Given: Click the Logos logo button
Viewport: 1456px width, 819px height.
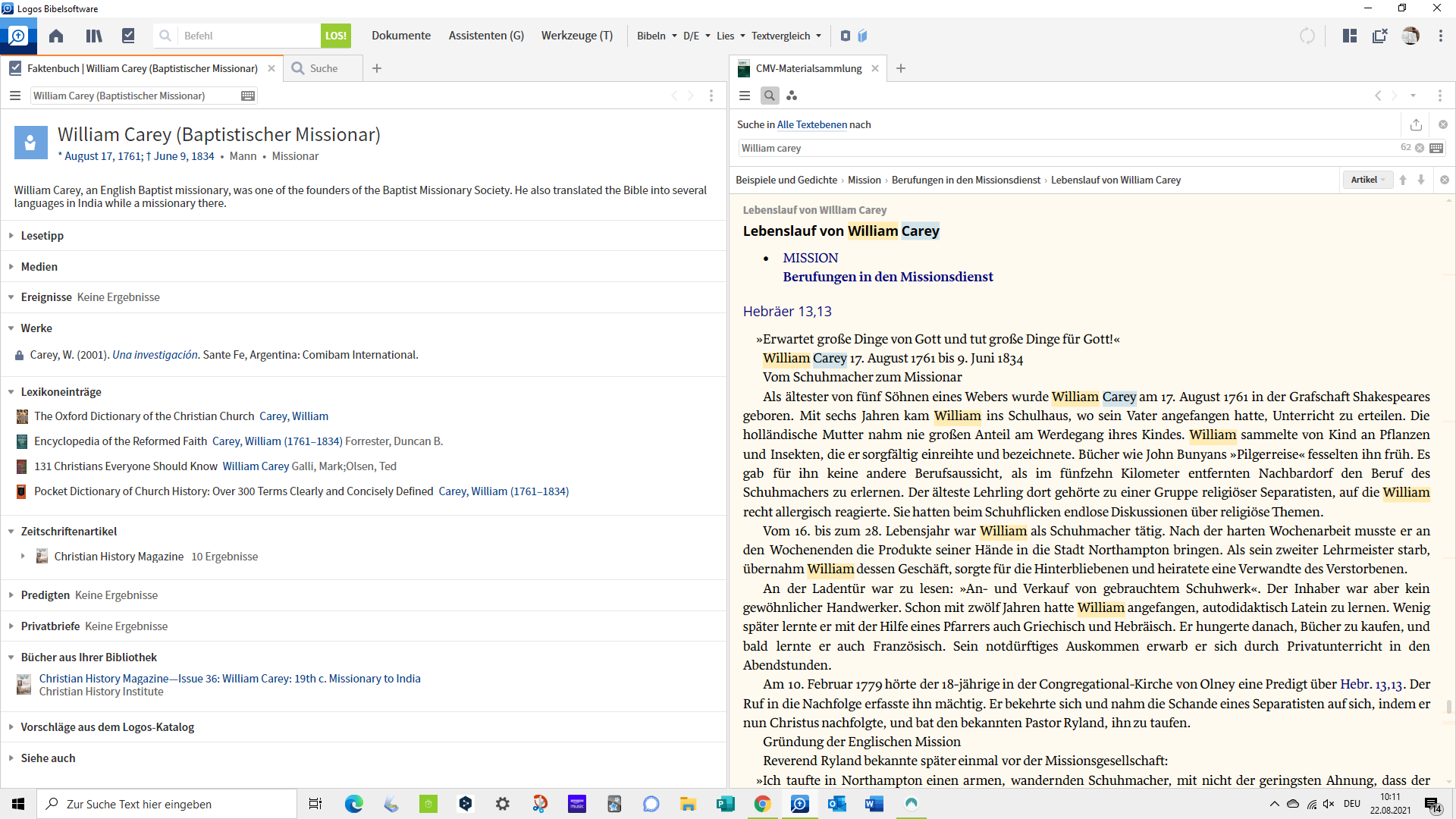Looking at the screenshot, I should 18,36.
